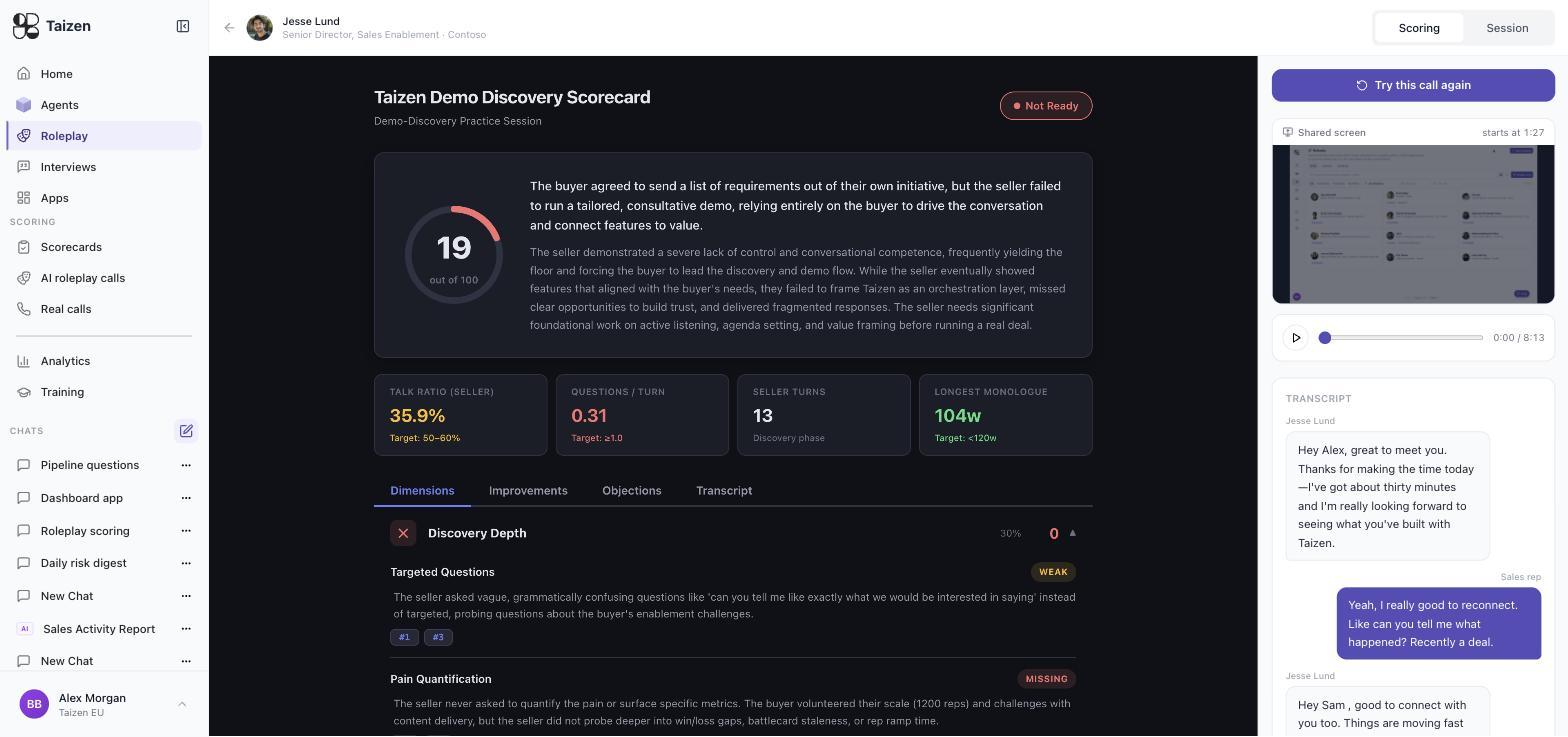The width and height of the screenshot is (1568, 737).
Task: Start a new chat with the compose icon
Action: (x=186, y=431)
